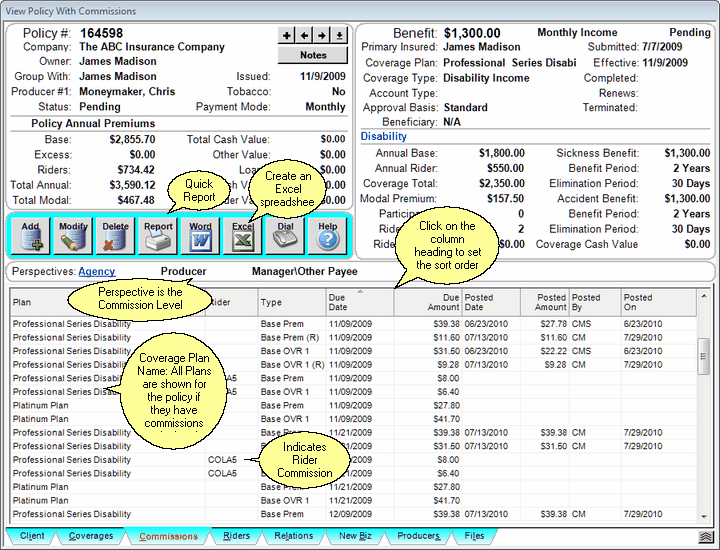This screenshot has width=720, height=550.
Task: Sort by the Due Amount column header
Action: pos(428,302)
